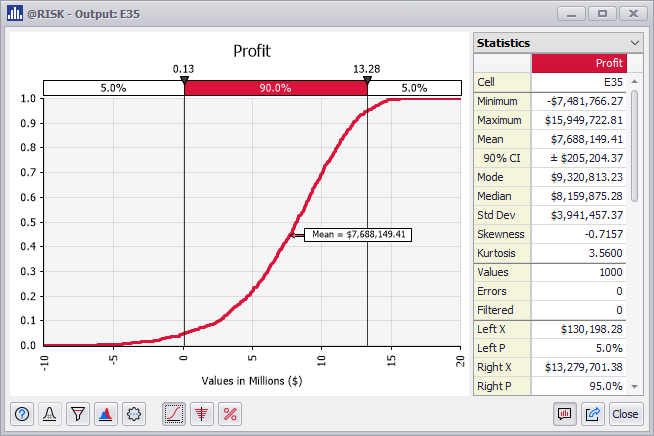
Task: Click the export graph icon
Action: [x=592, y=414]
